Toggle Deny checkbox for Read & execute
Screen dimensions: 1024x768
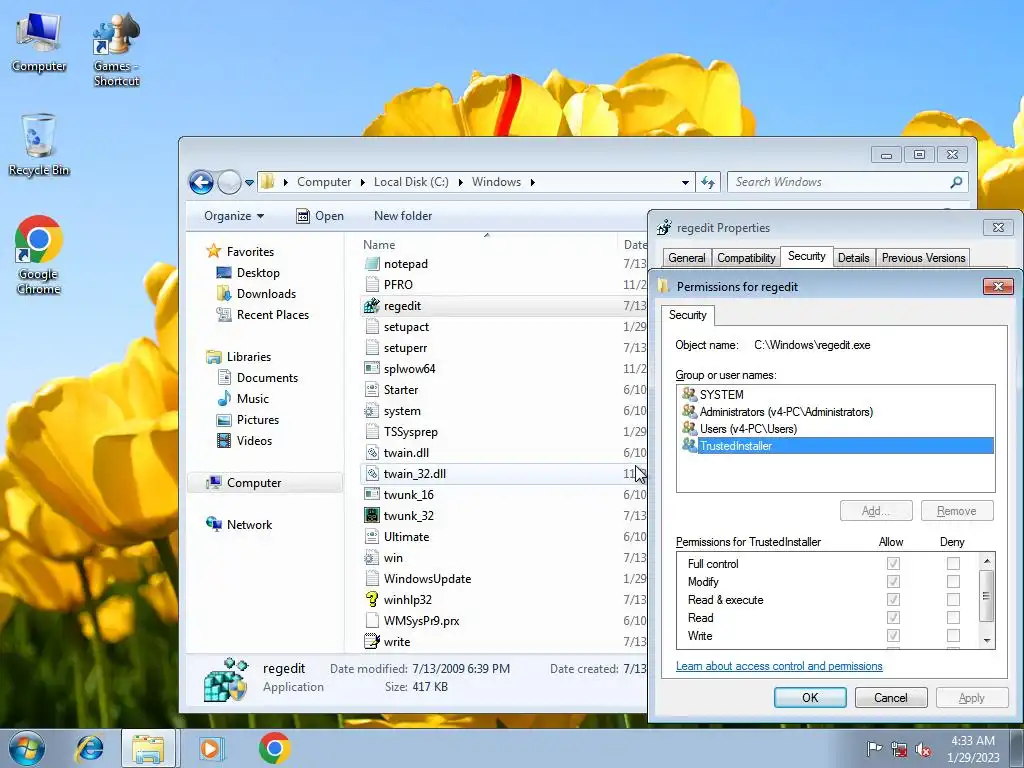point(953,599)
